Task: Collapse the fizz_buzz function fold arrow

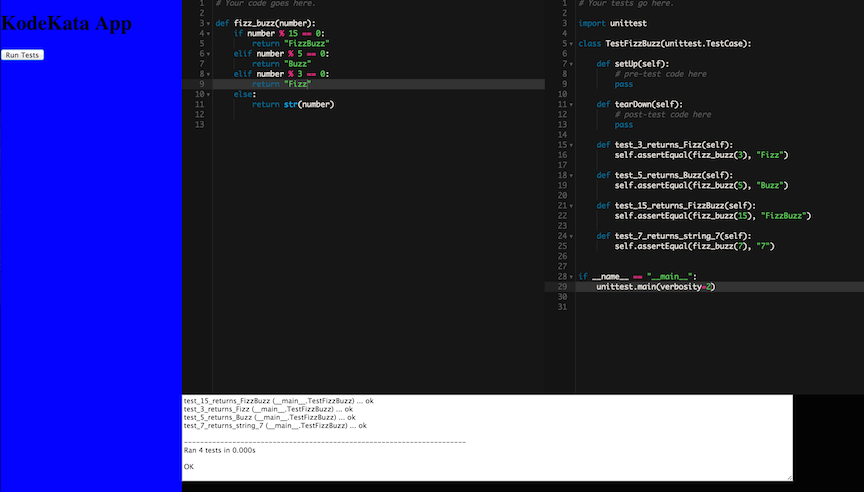Action: [x=208, y=24]
